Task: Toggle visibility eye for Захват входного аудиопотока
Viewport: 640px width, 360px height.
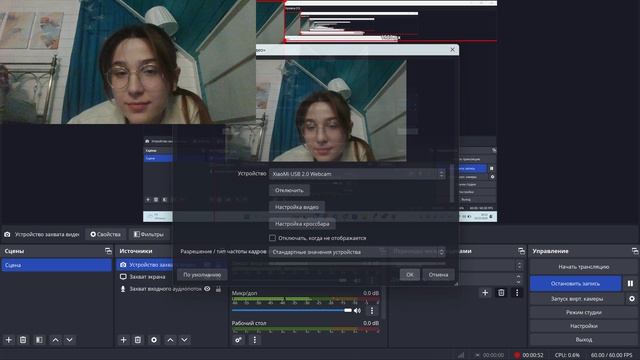Action: 207,289
